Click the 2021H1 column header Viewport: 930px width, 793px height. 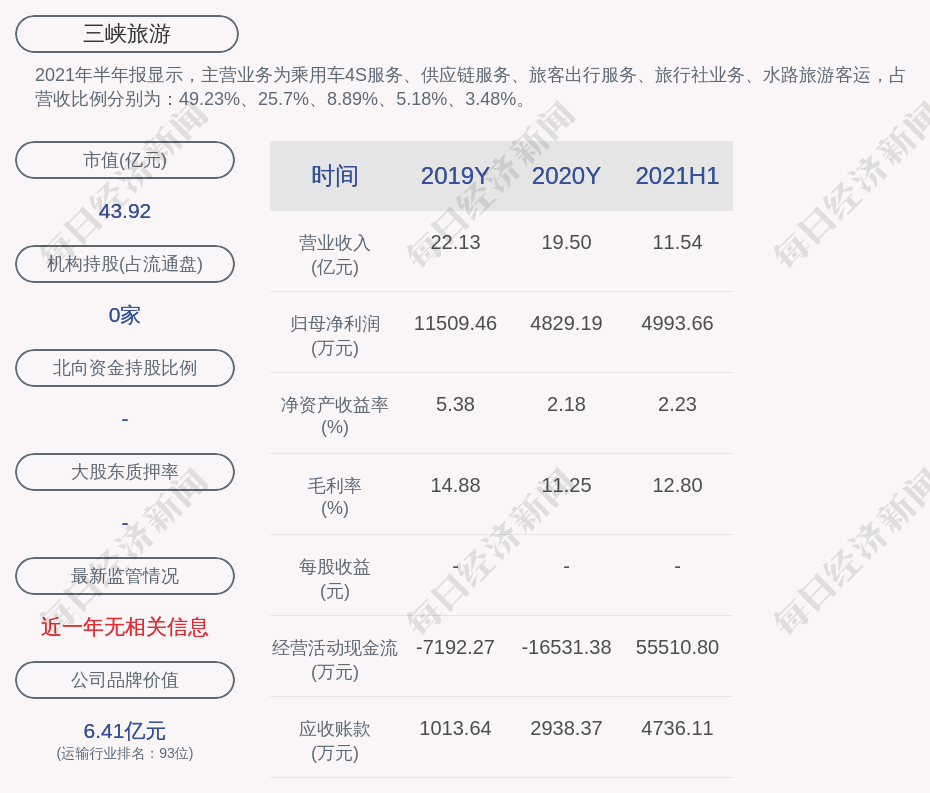[677, 176]
